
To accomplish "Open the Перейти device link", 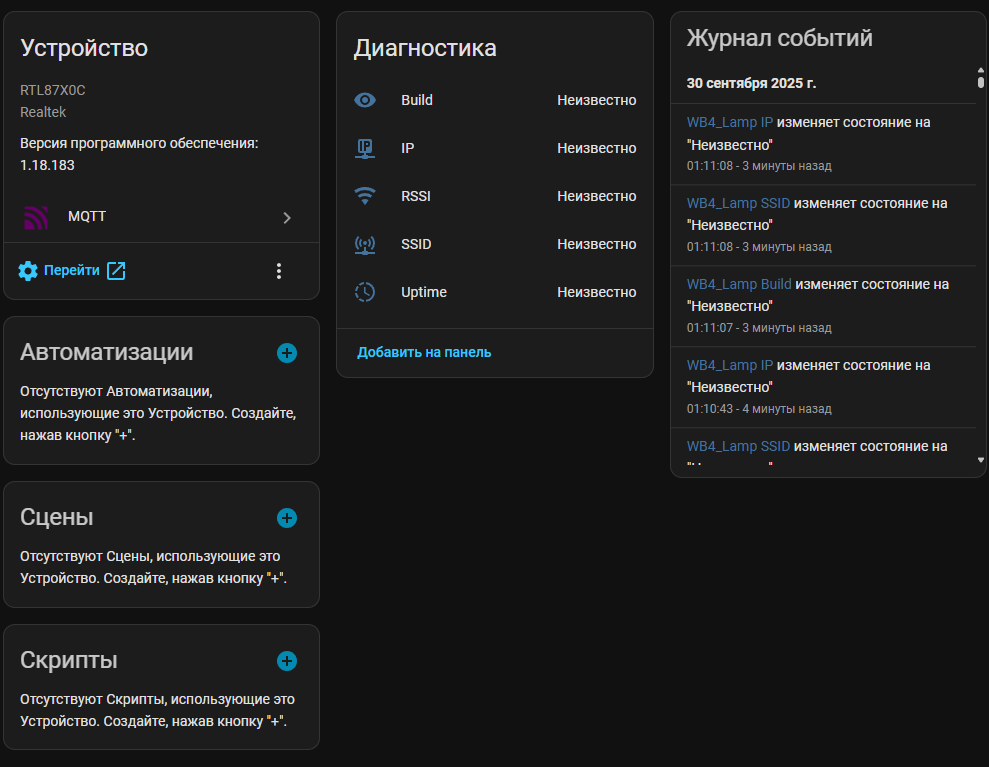I will click(x=71, y=271).
